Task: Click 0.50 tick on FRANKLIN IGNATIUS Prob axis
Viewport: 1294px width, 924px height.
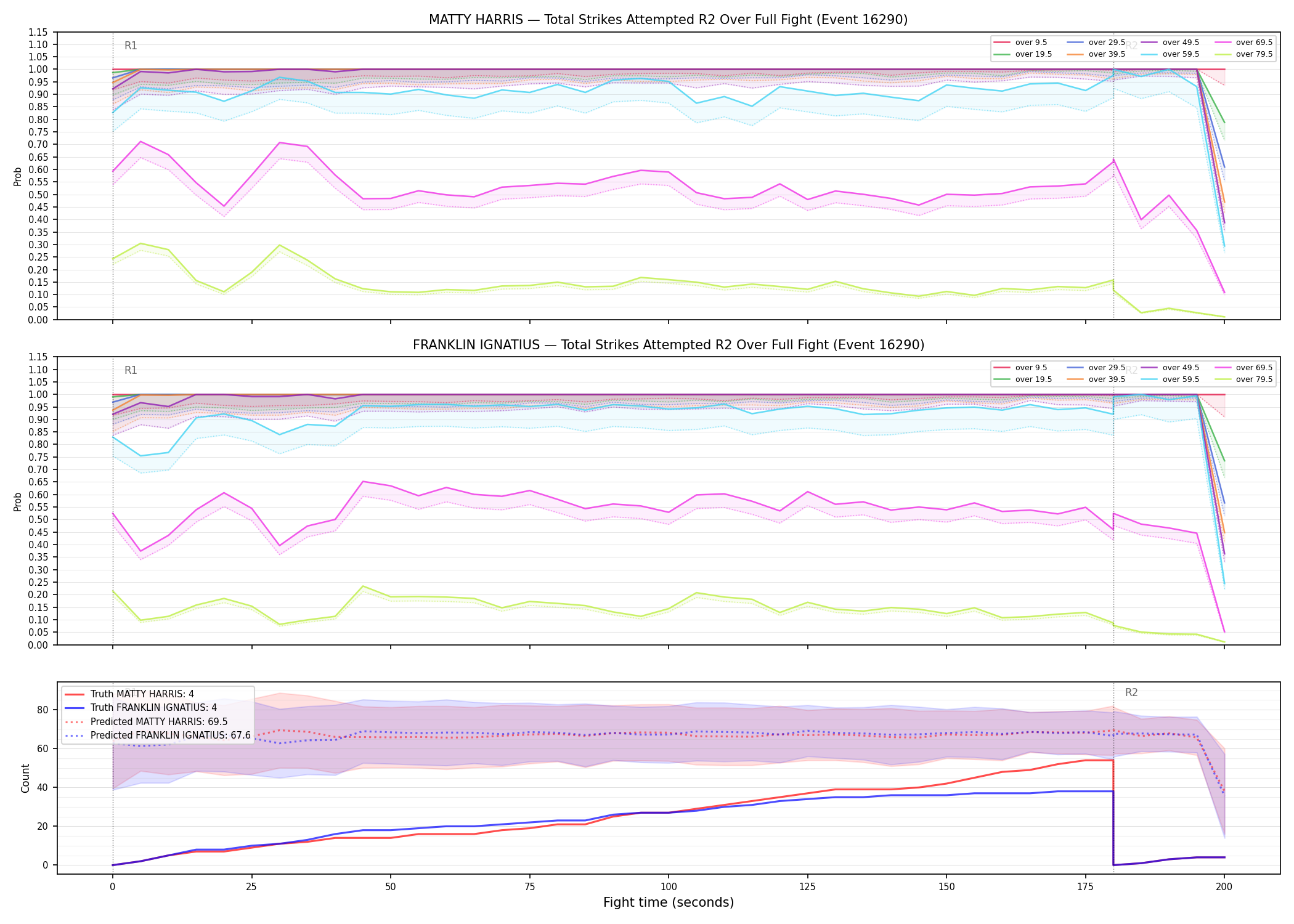Action: coord(38,520)
